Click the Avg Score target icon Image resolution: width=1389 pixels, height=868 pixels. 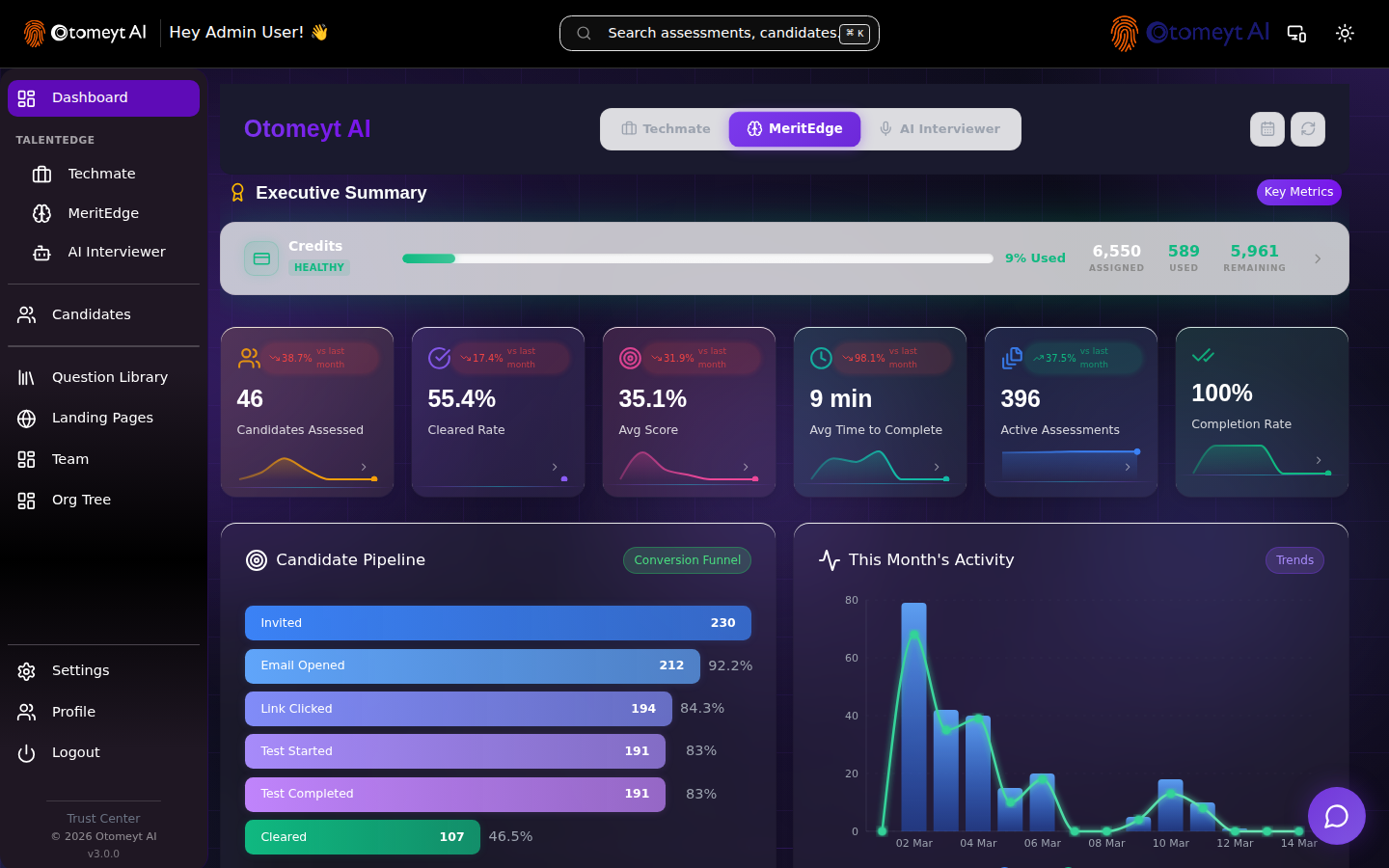coord(631,358)
